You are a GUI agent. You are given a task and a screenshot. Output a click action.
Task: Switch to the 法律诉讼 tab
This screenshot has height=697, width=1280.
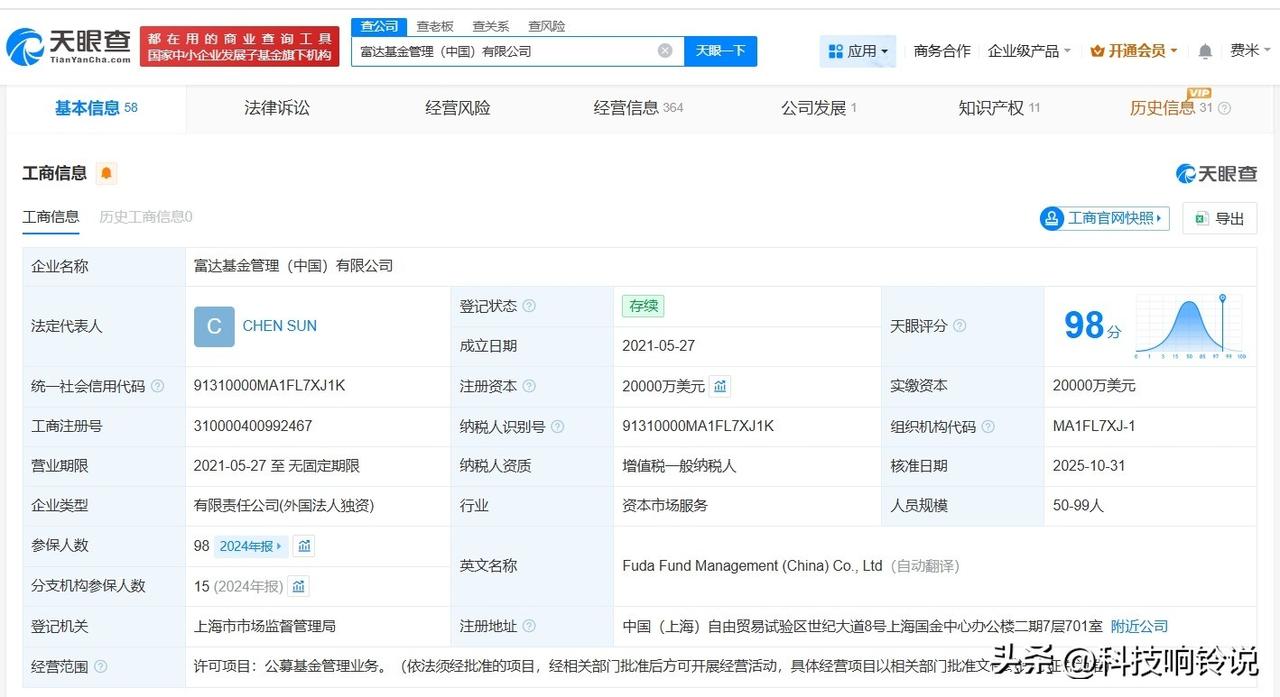coord(277,108)
